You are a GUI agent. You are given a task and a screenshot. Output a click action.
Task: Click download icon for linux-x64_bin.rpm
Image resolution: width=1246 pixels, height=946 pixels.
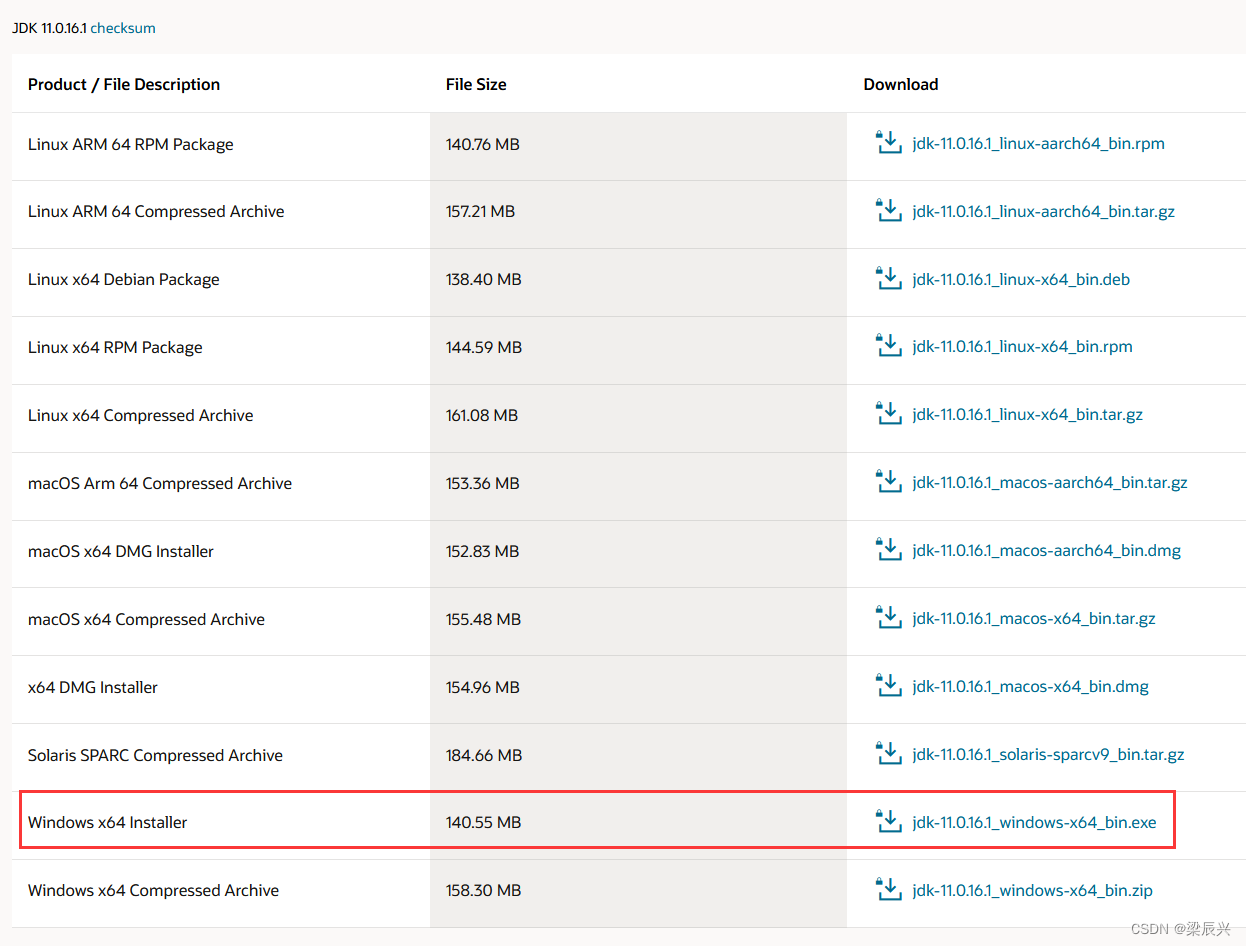(888, 346)
